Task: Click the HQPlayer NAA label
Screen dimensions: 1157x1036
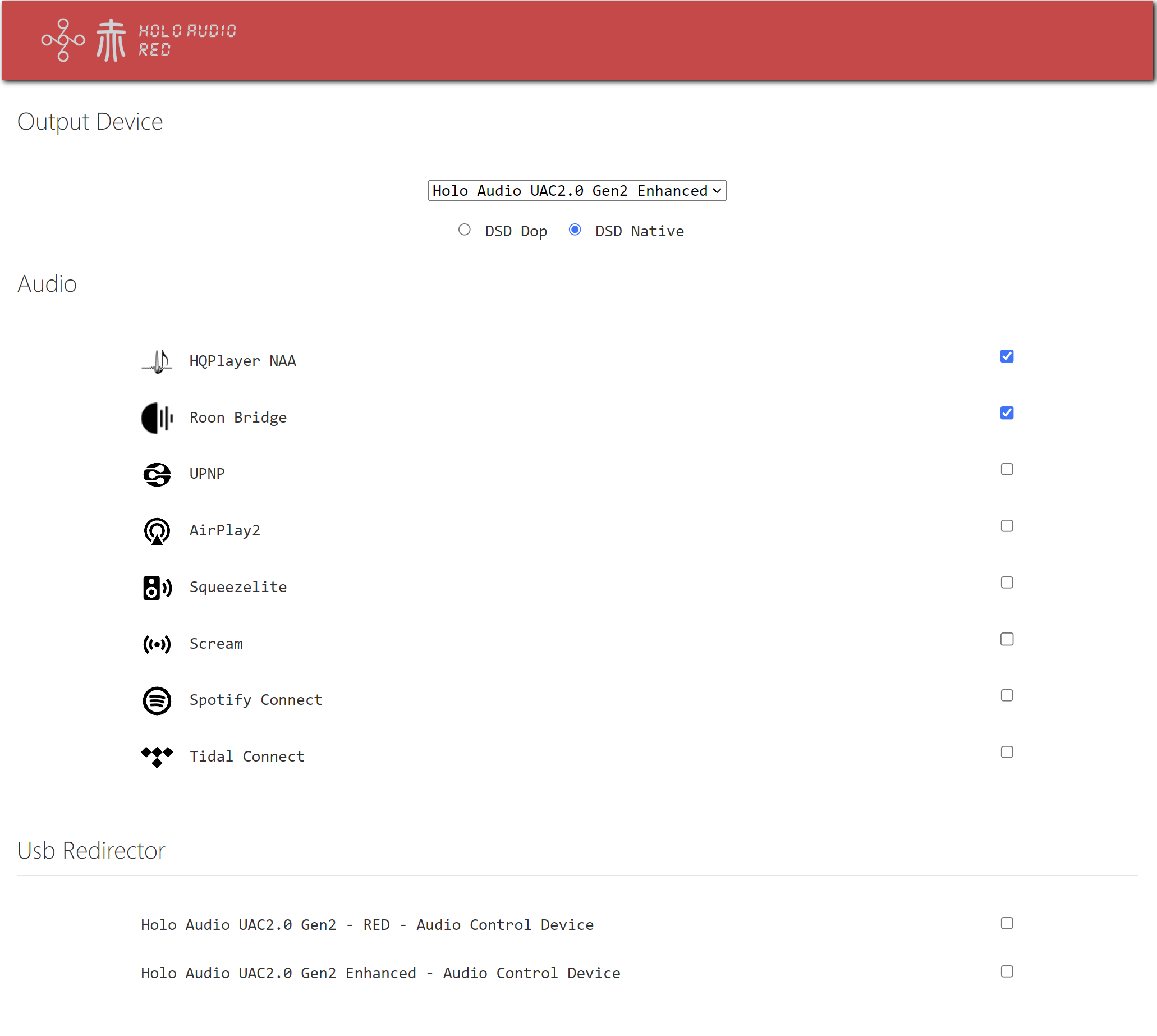Action: click(242, 361)
